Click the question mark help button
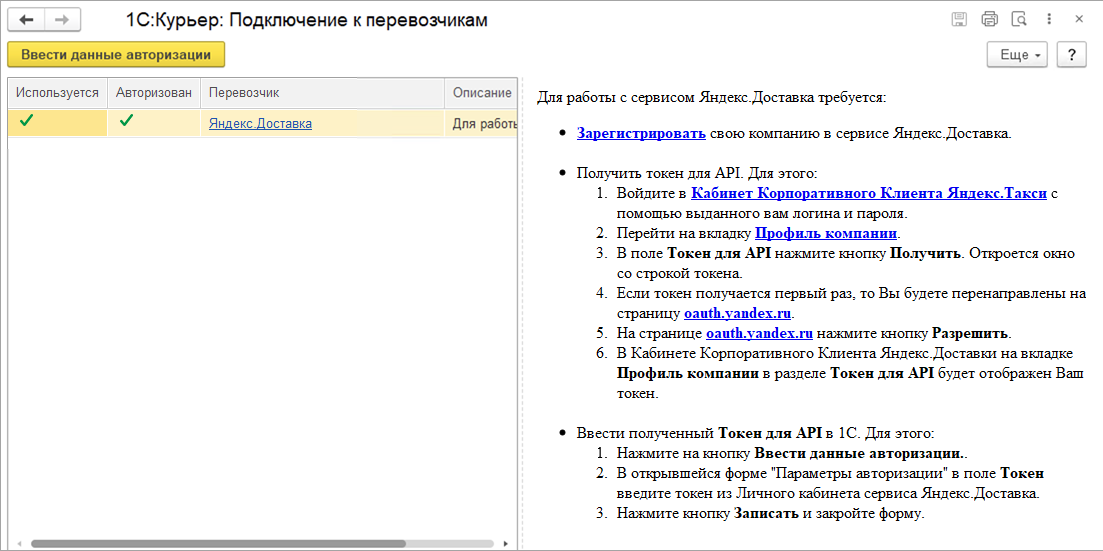Screen dimensions: 1103x551 tap(1072, 55)
